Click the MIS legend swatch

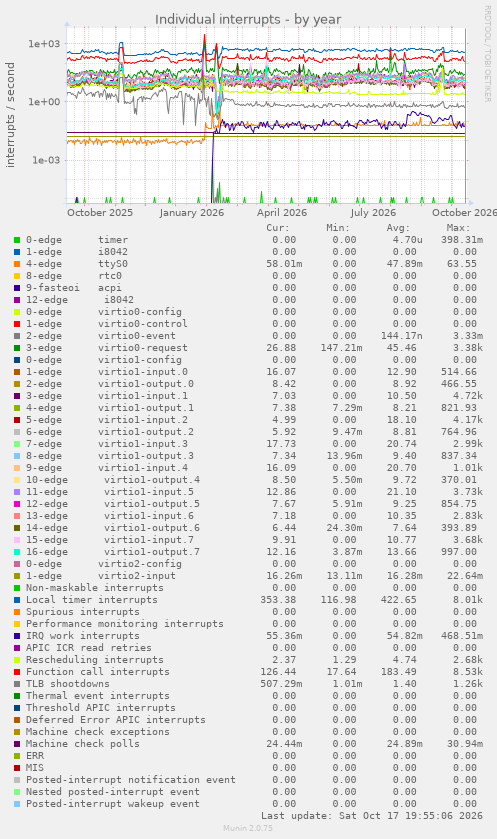point(17,768)
